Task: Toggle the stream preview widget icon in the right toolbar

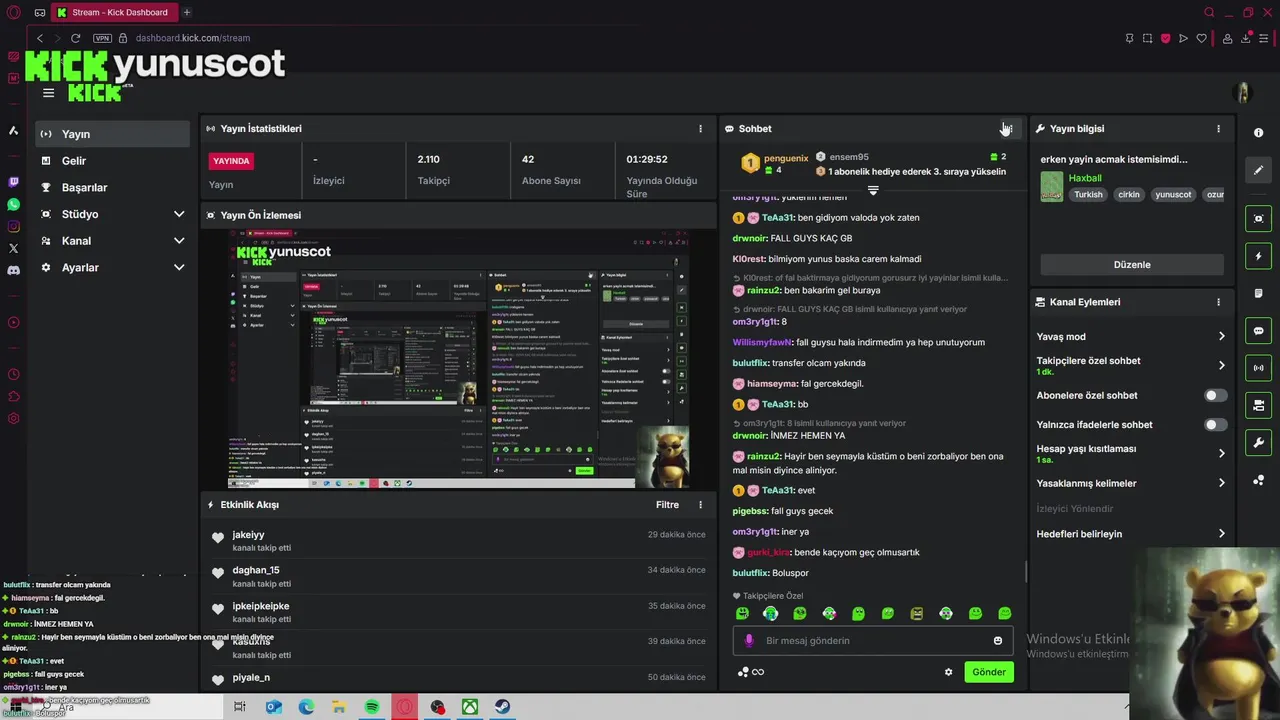Action: pos(1258,219)
